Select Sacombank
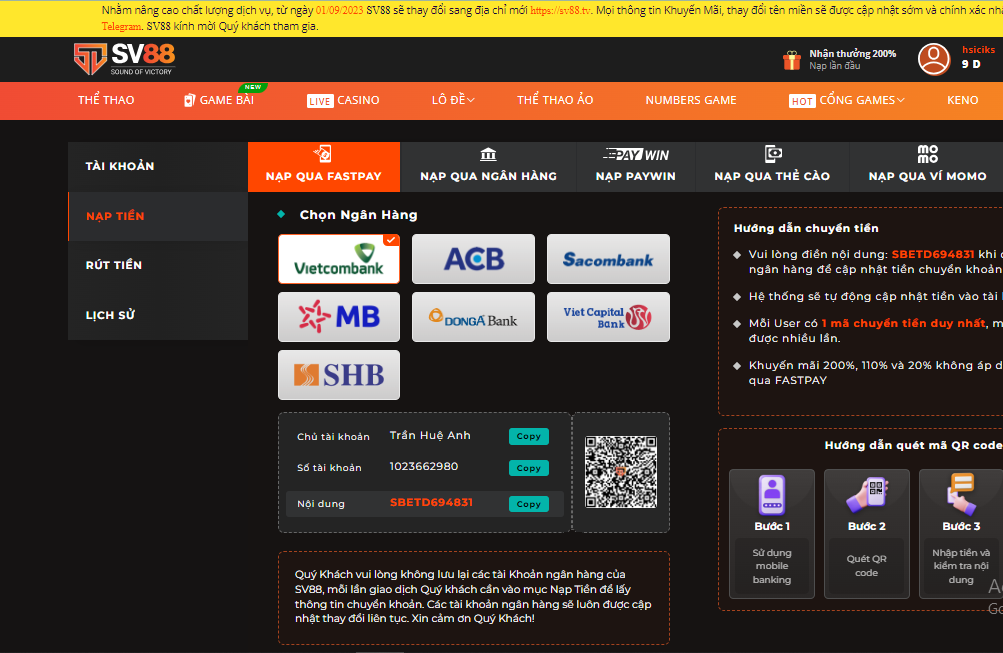 [x=608, y=259]
